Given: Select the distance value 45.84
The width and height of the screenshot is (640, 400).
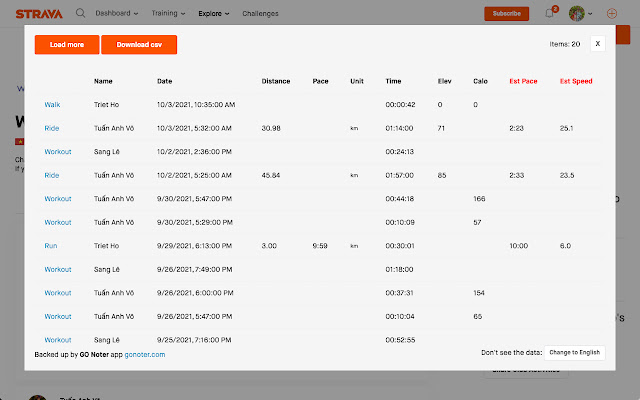Looking at the screenshot, I should coord(271,175).
